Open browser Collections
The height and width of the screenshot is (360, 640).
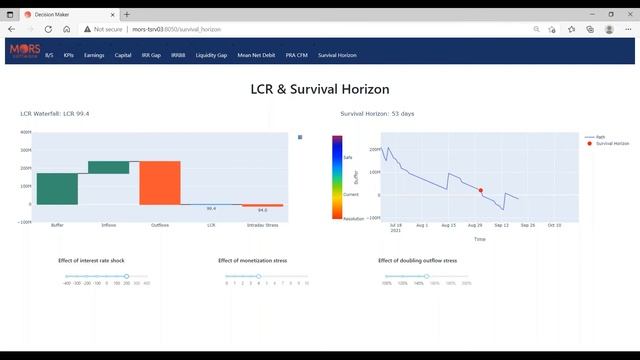pyautogui.click(x=590, y=29)
